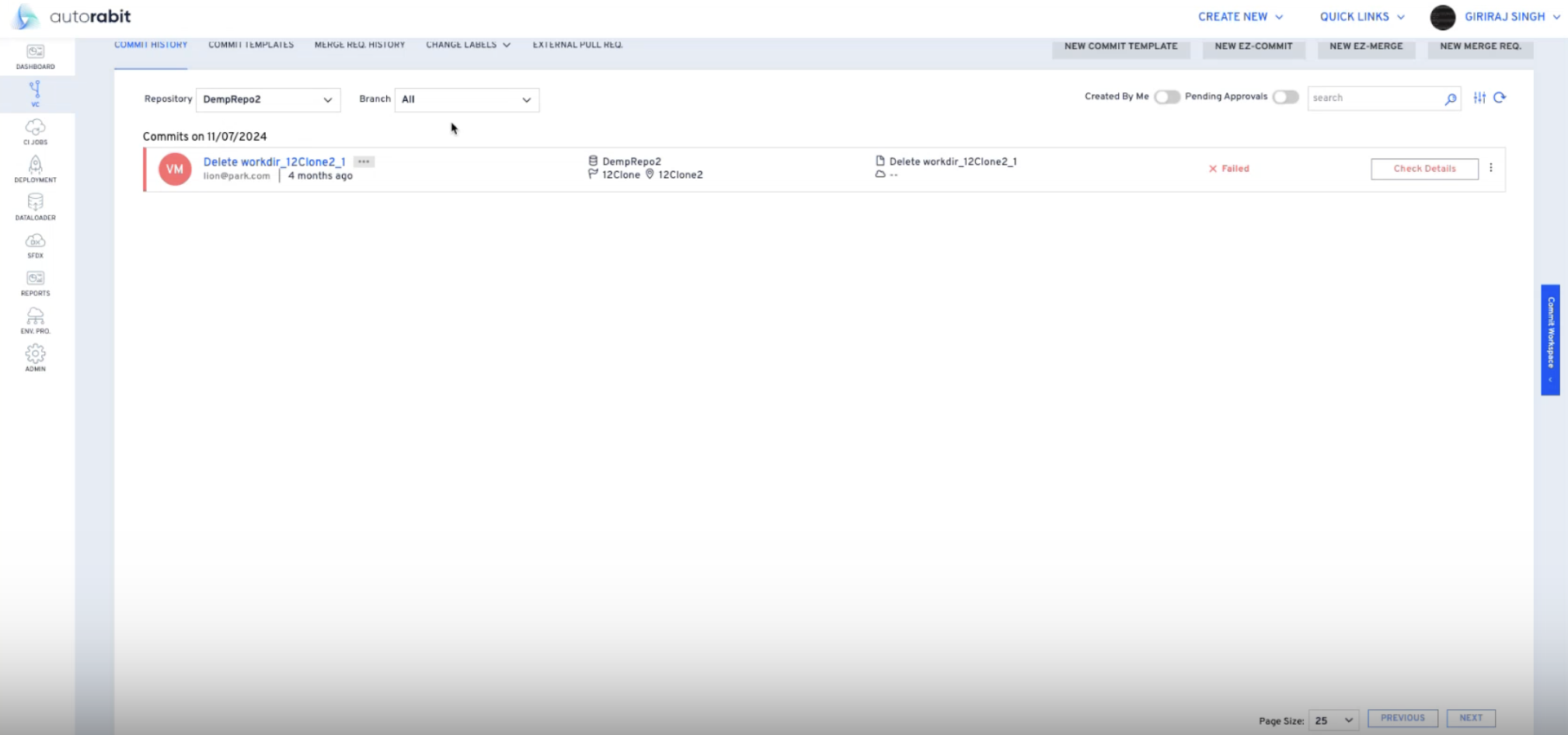
Task: Click the Check Details button
Action: 1424,169
